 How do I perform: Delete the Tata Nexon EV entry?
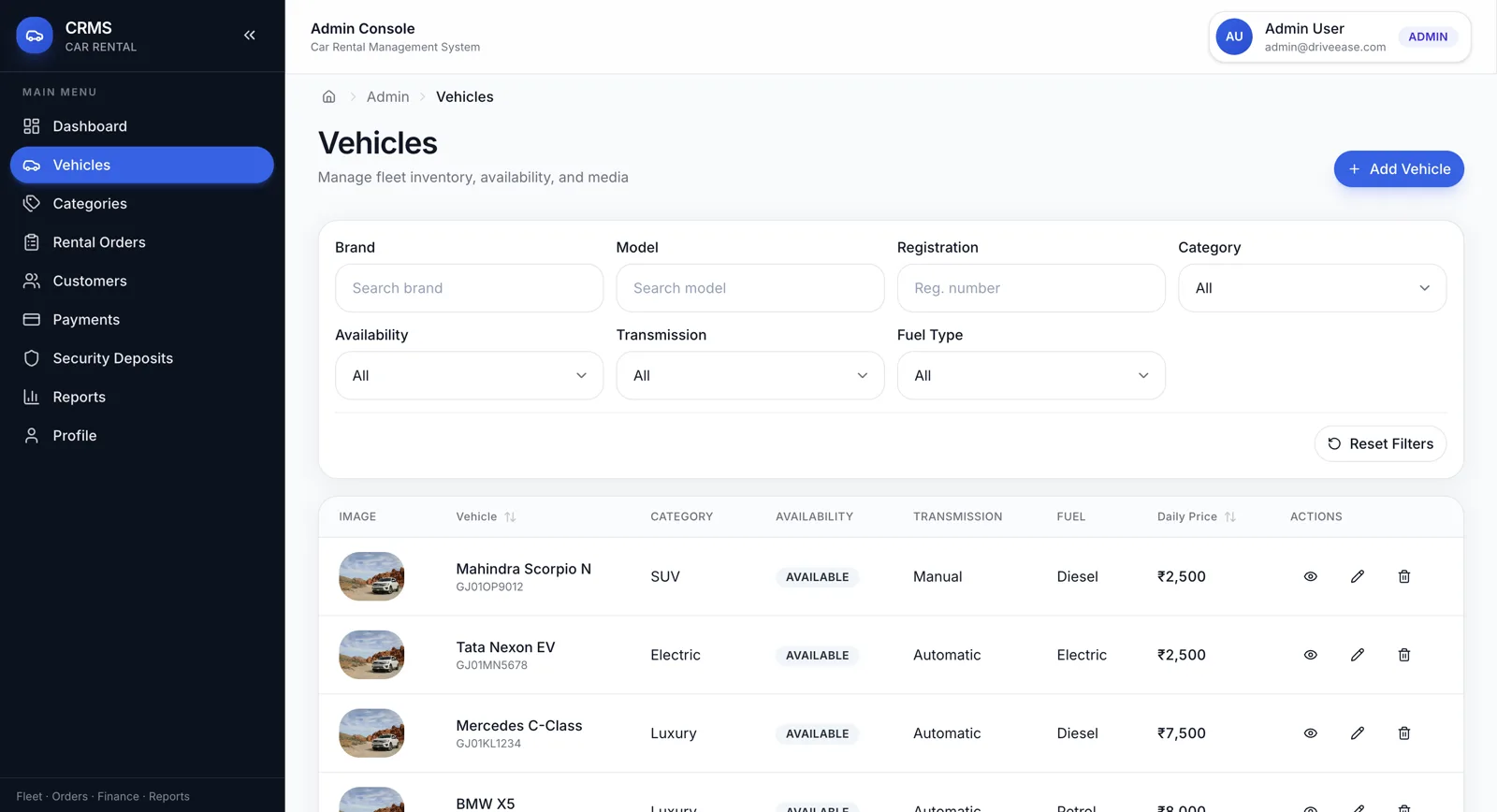(1403, 655)
